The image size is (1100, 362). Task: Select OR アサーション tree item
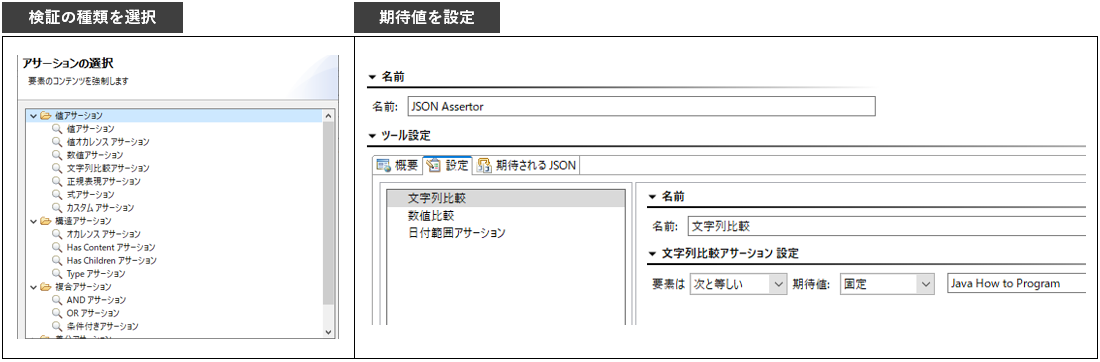[93, 313]
